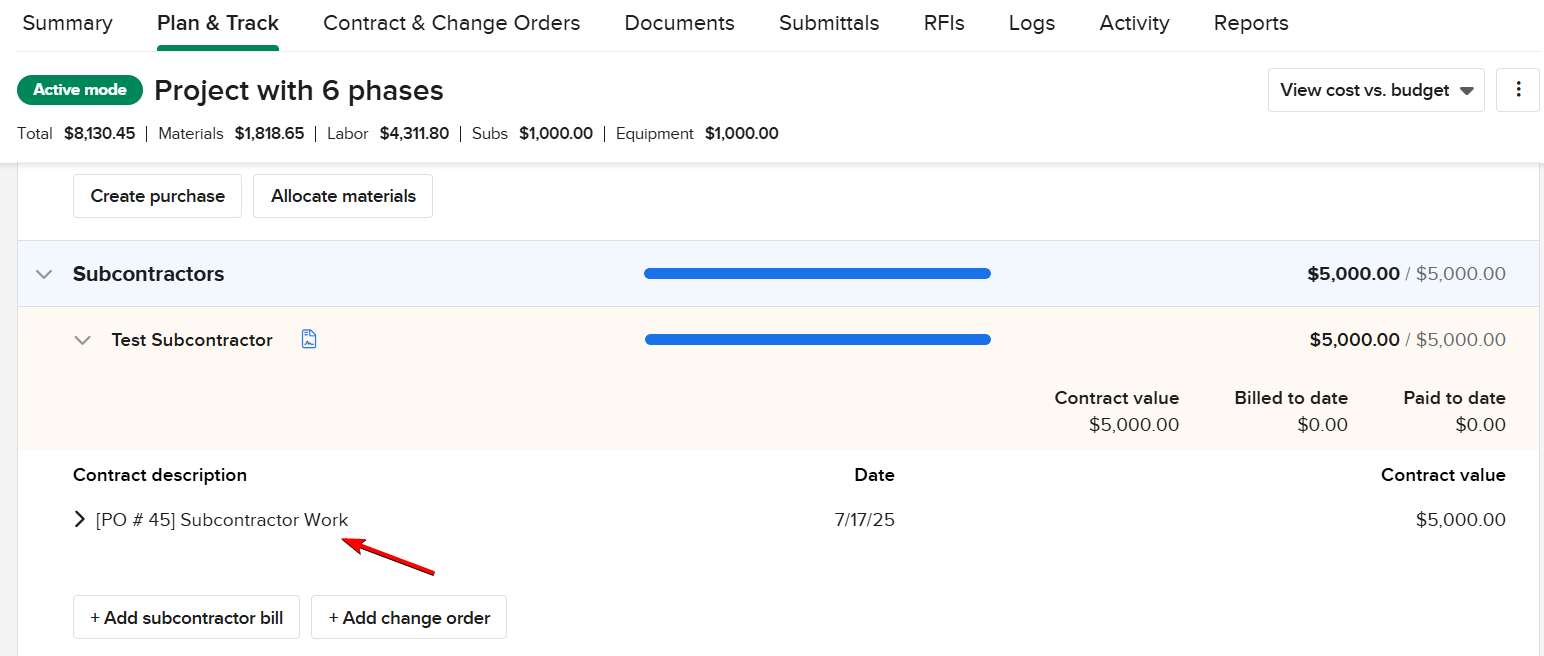Click the Add change order button
1544x656 pixels.
[x=409, y=618]
